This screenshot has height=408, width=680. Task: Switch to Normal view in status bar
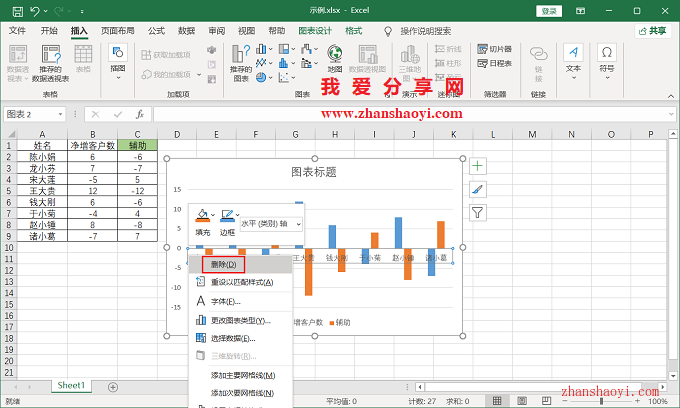pos(497,401)
